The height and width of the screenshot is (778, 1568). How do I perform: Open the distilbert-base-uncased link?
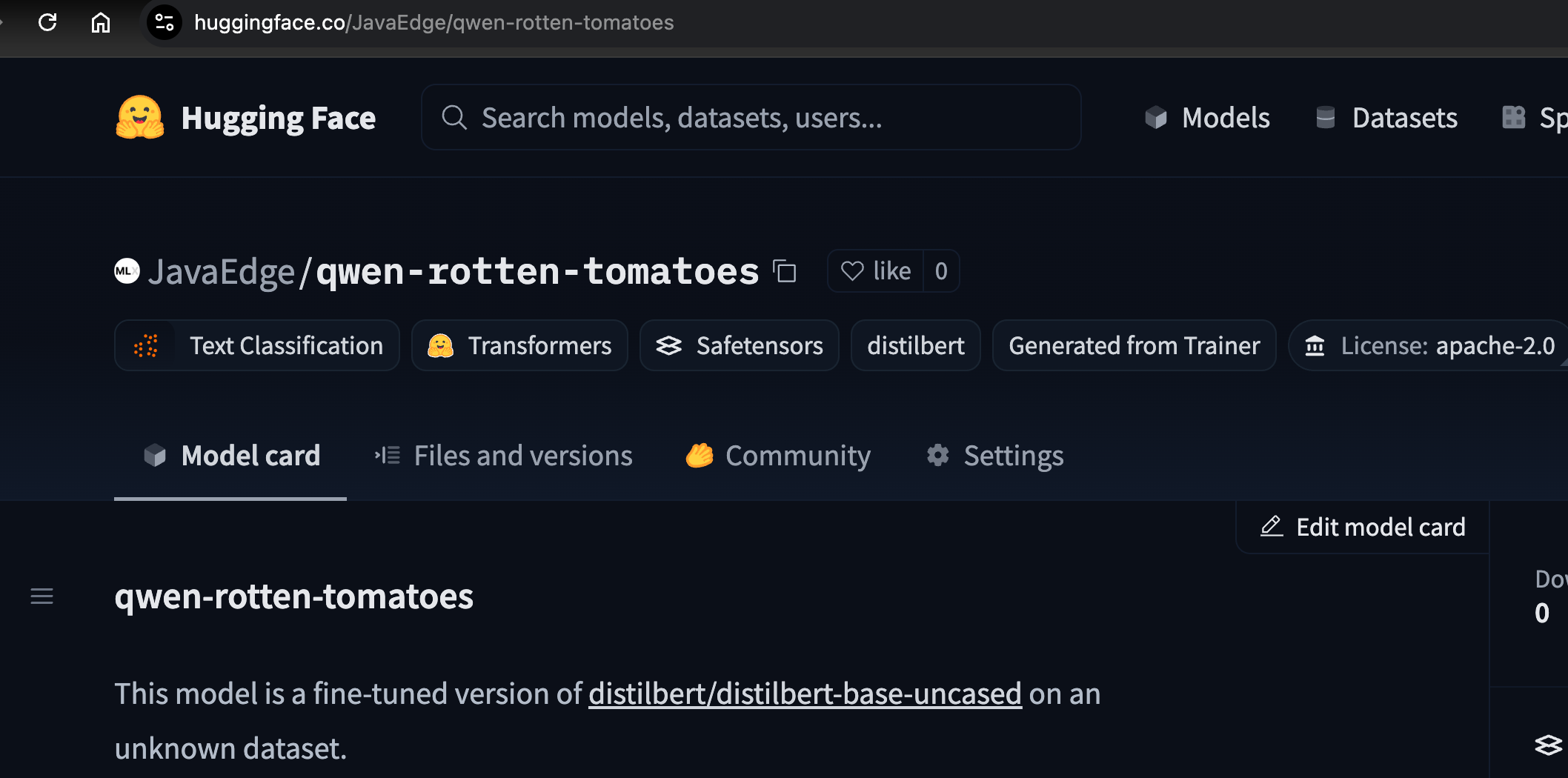805,694
